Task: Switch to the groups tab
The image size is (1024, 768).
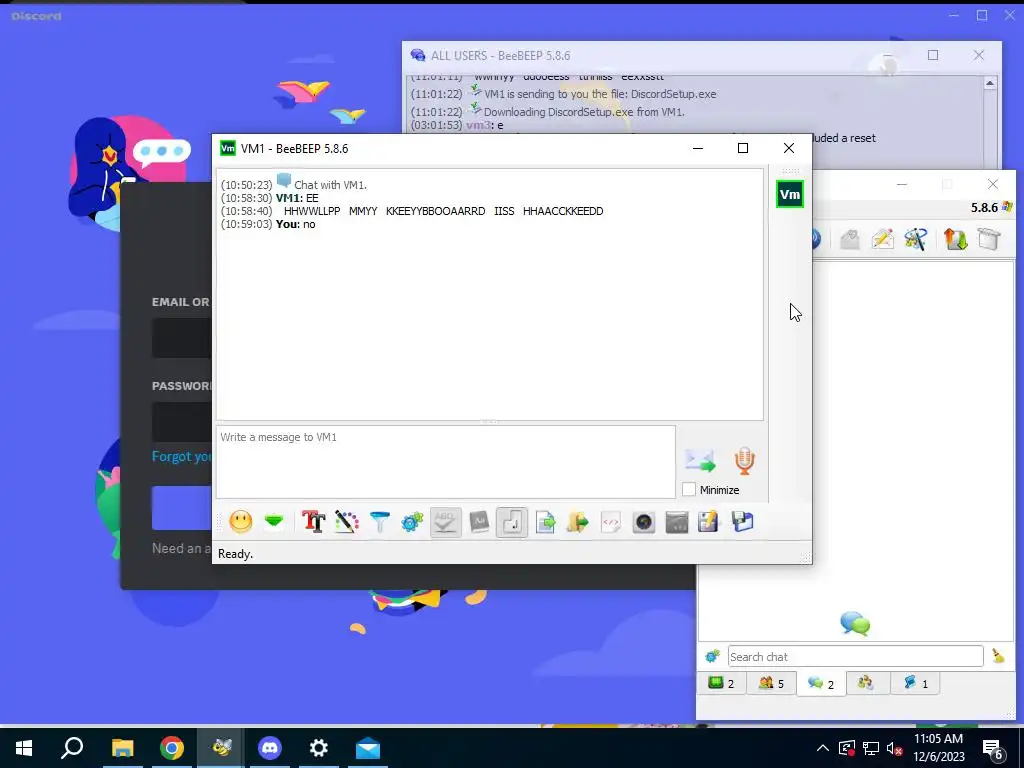Action: pos(866,683)
